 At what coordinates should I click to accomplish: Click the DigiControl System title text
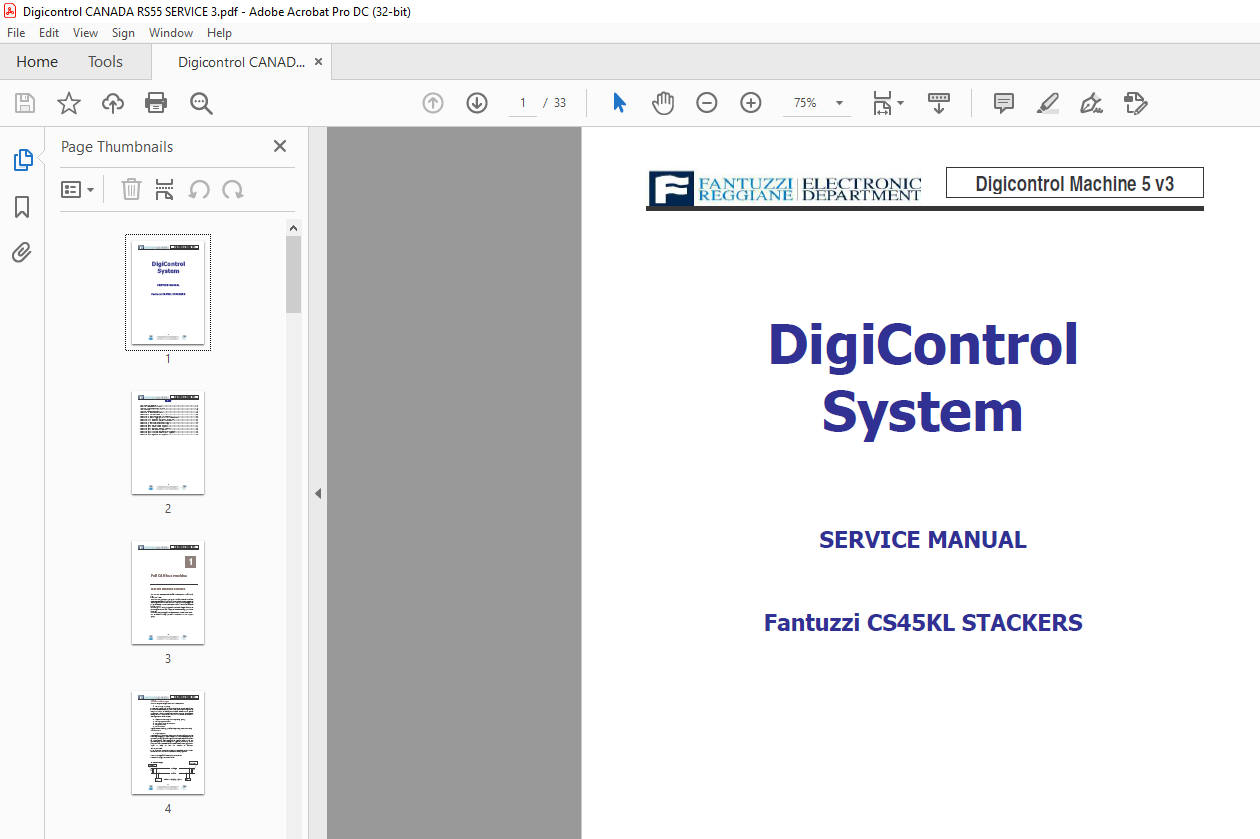(923, 378)
